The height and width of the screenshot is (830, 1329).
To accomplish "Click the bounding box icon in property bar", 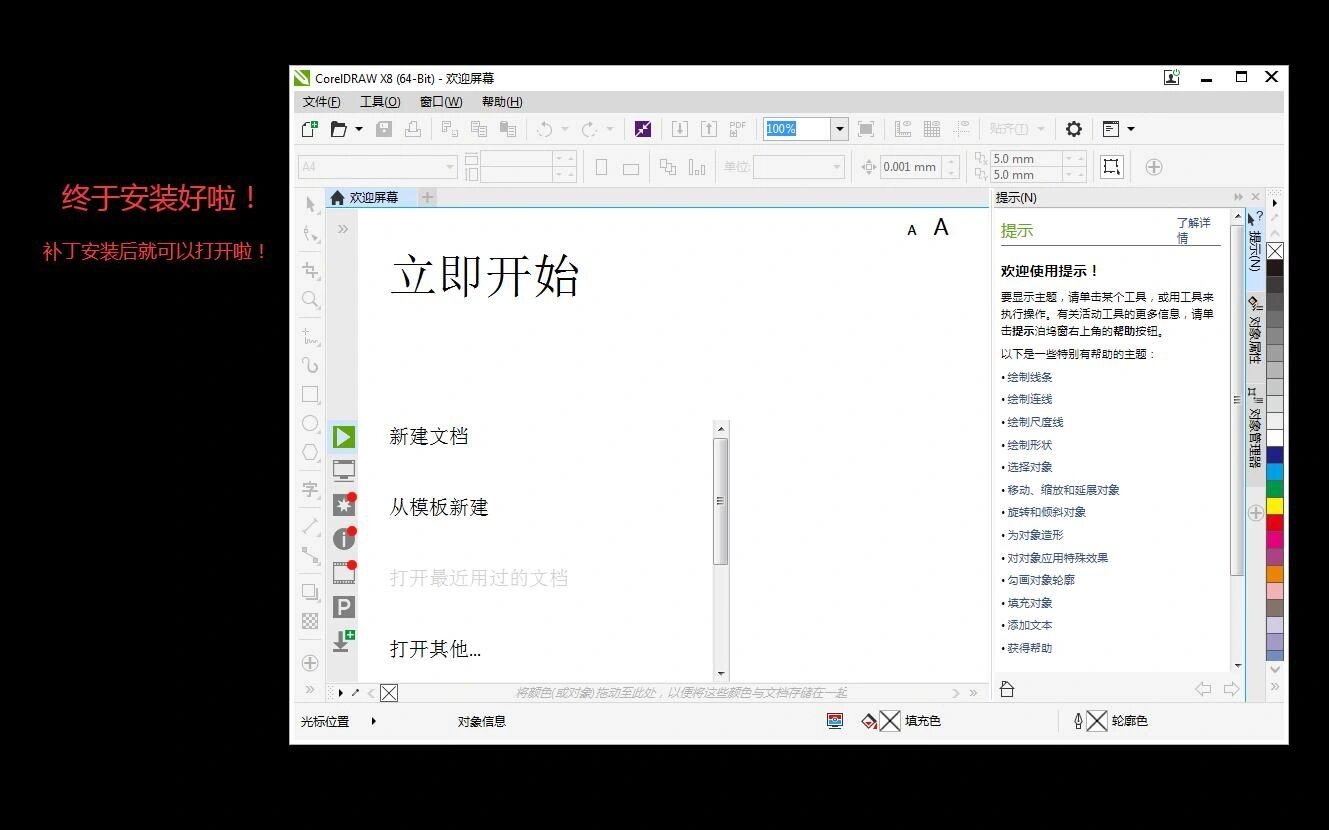I will [1112, 167].
